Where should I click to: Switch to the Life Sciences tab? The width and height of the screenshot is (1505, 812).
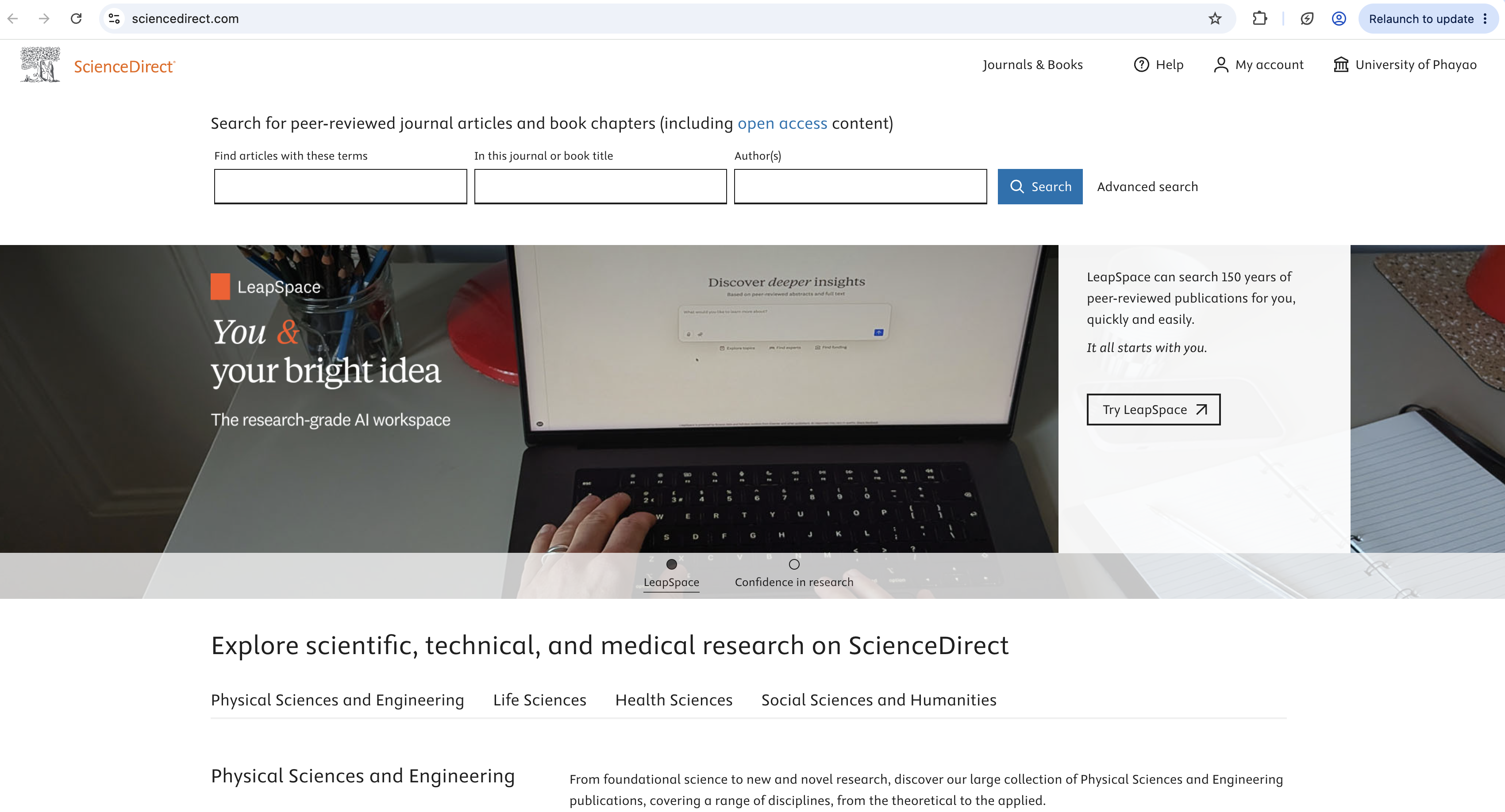coord(539,700)
